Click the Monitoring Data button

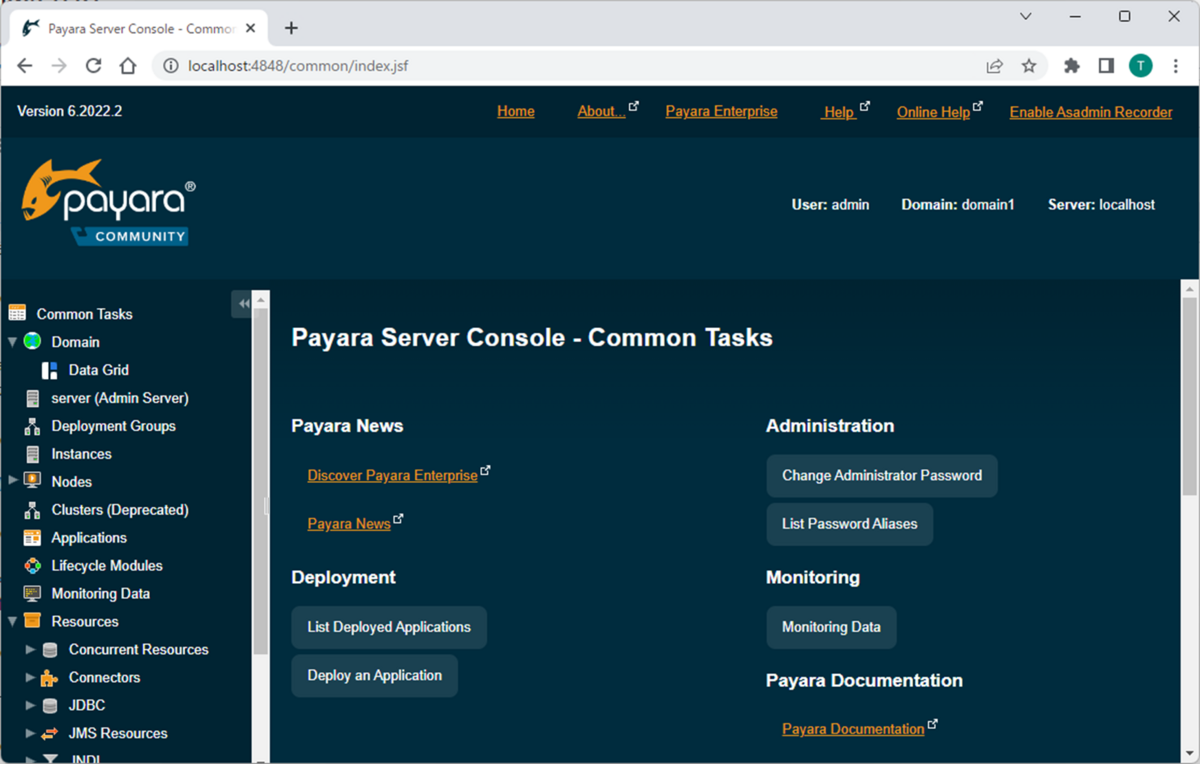point(832,627)
